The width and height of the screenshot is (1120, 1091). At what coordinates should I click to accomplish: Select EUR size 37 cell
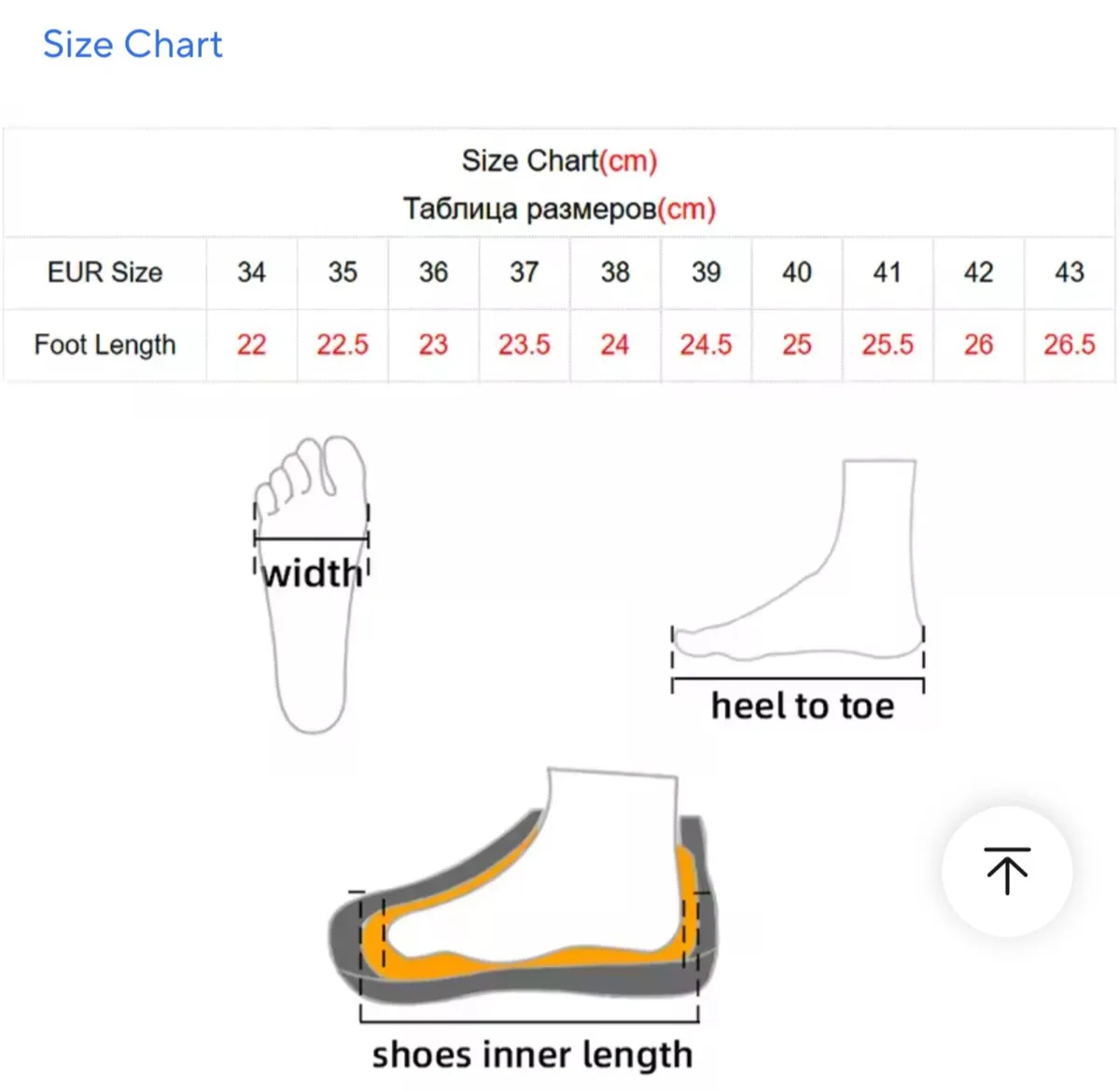[525, 273]
